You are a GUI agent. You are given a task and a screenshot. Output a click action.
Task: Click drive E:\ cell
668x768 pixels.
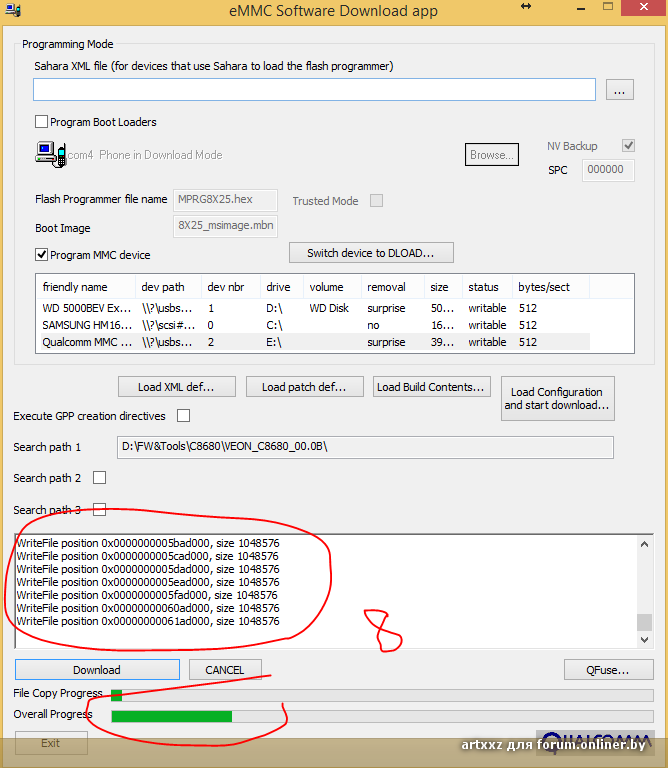click(x=274, y=342)
